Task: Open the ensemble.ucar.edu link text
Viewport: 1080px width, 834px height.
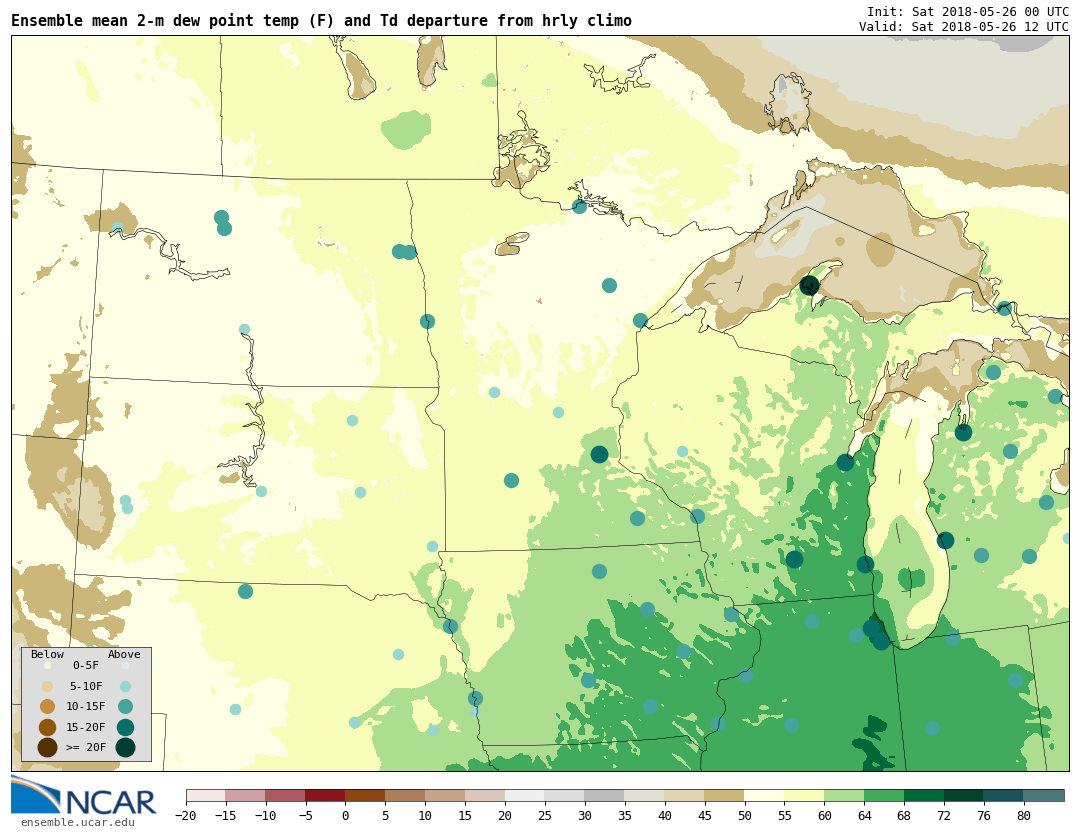Action: click(78, 822)
